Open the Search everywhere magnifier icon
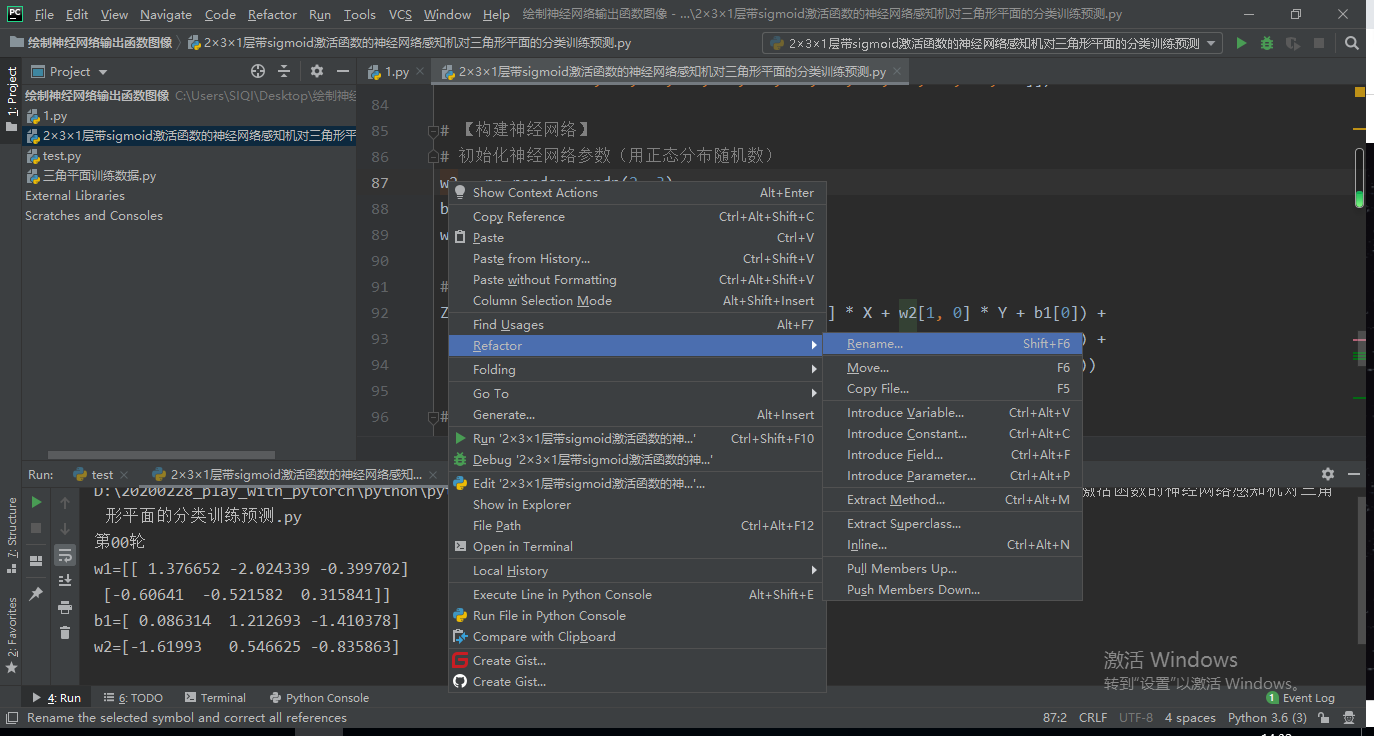Viewport: 1374px width, 736px height. point(1351,44)
